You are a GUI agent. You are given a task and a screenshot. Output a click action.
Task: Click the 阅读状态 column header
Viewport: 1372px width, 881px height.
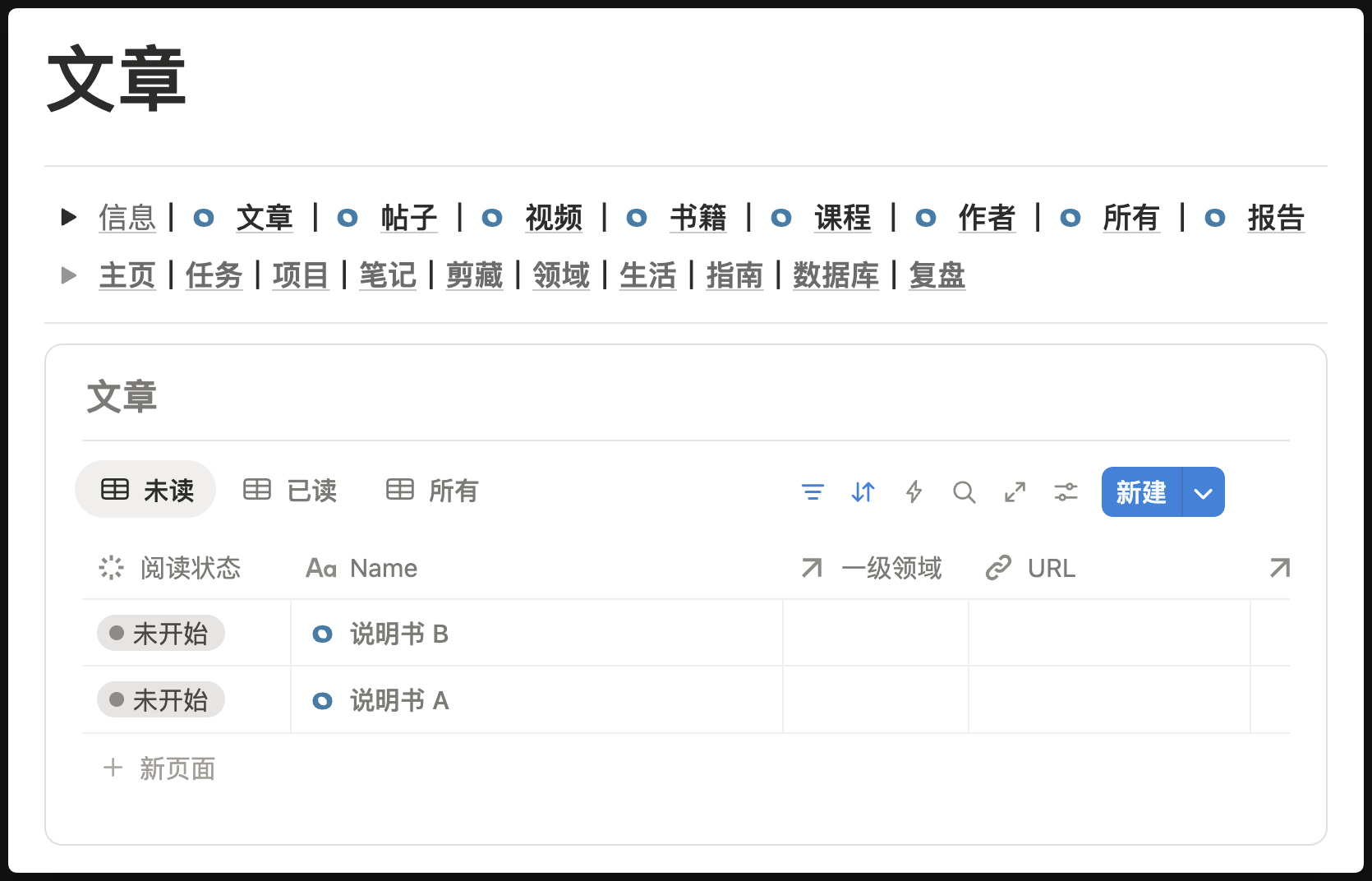click(189, 568)
